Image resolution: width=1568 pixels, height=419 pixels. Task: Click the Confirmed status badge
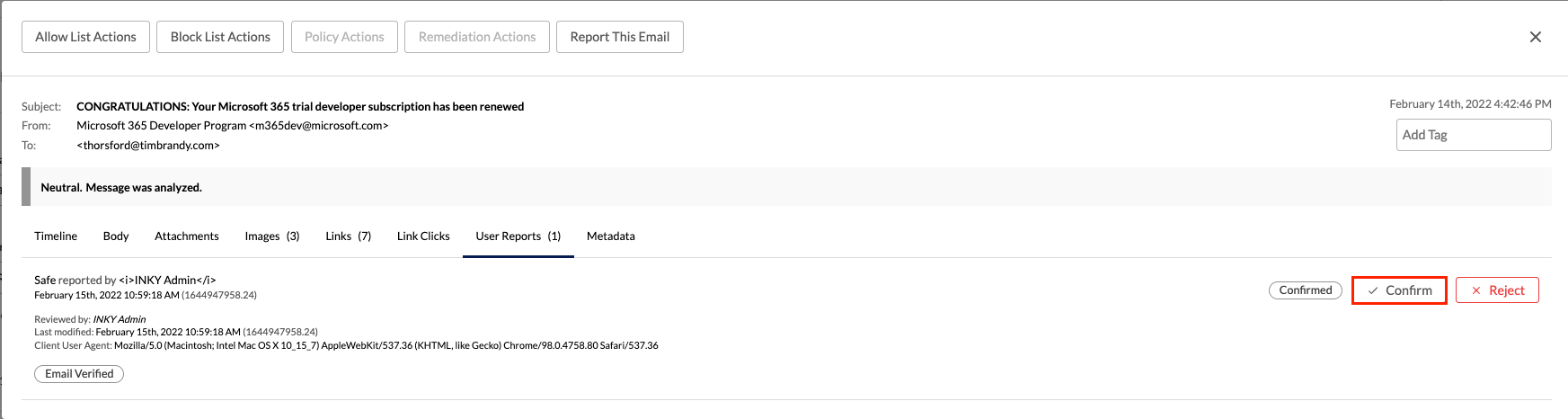(1306, 290)
